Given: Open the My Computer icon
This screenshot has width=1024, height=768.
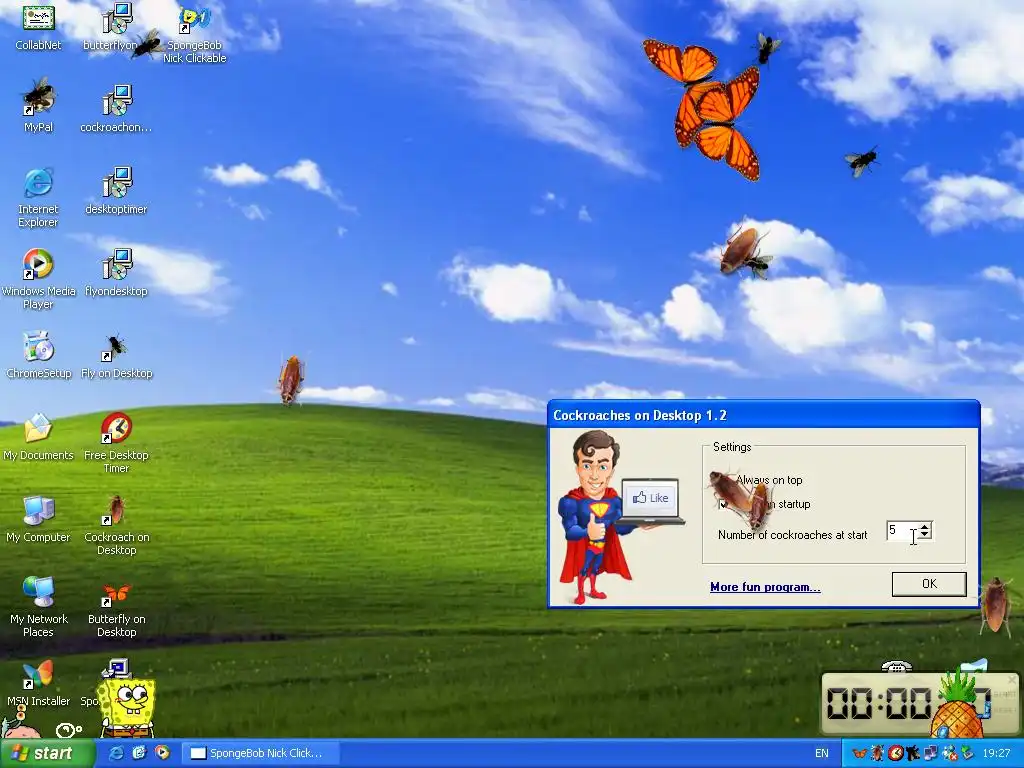Looking at the screenshot, I should coord(39,519).
